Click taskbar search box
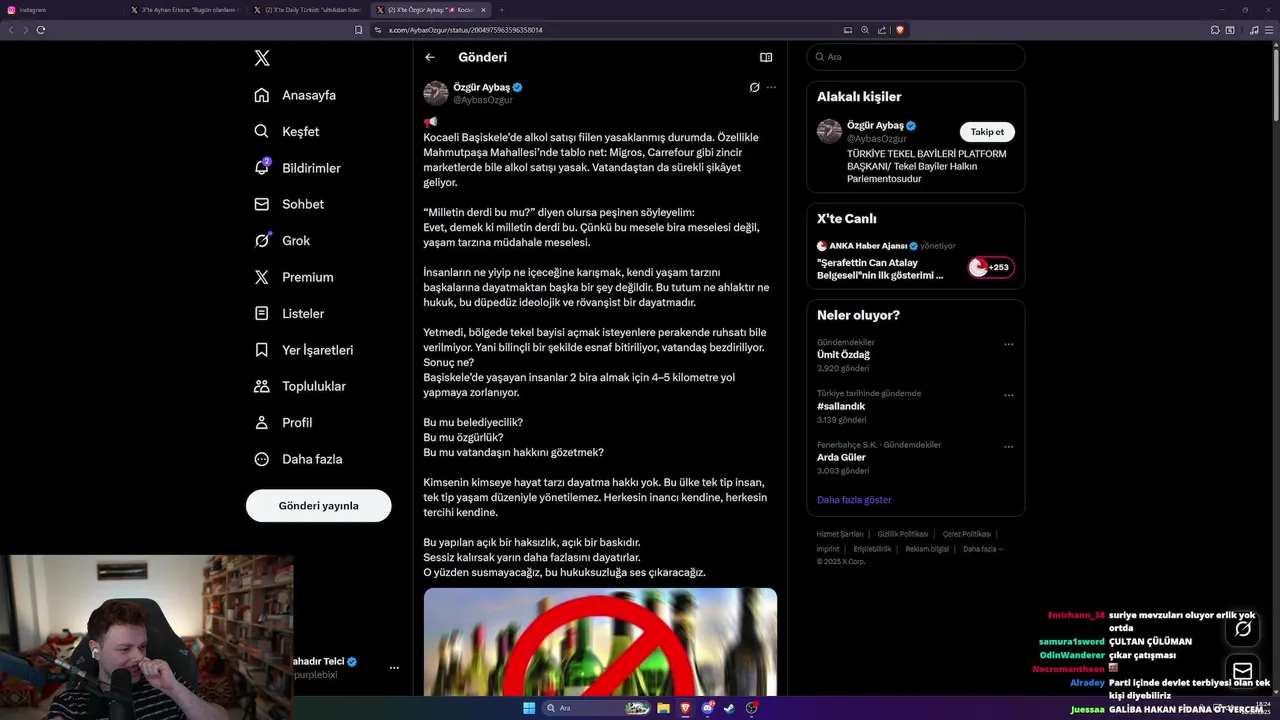Viewport: 1280px width, 720px height. pyautogui.click(x=597, y=708)
